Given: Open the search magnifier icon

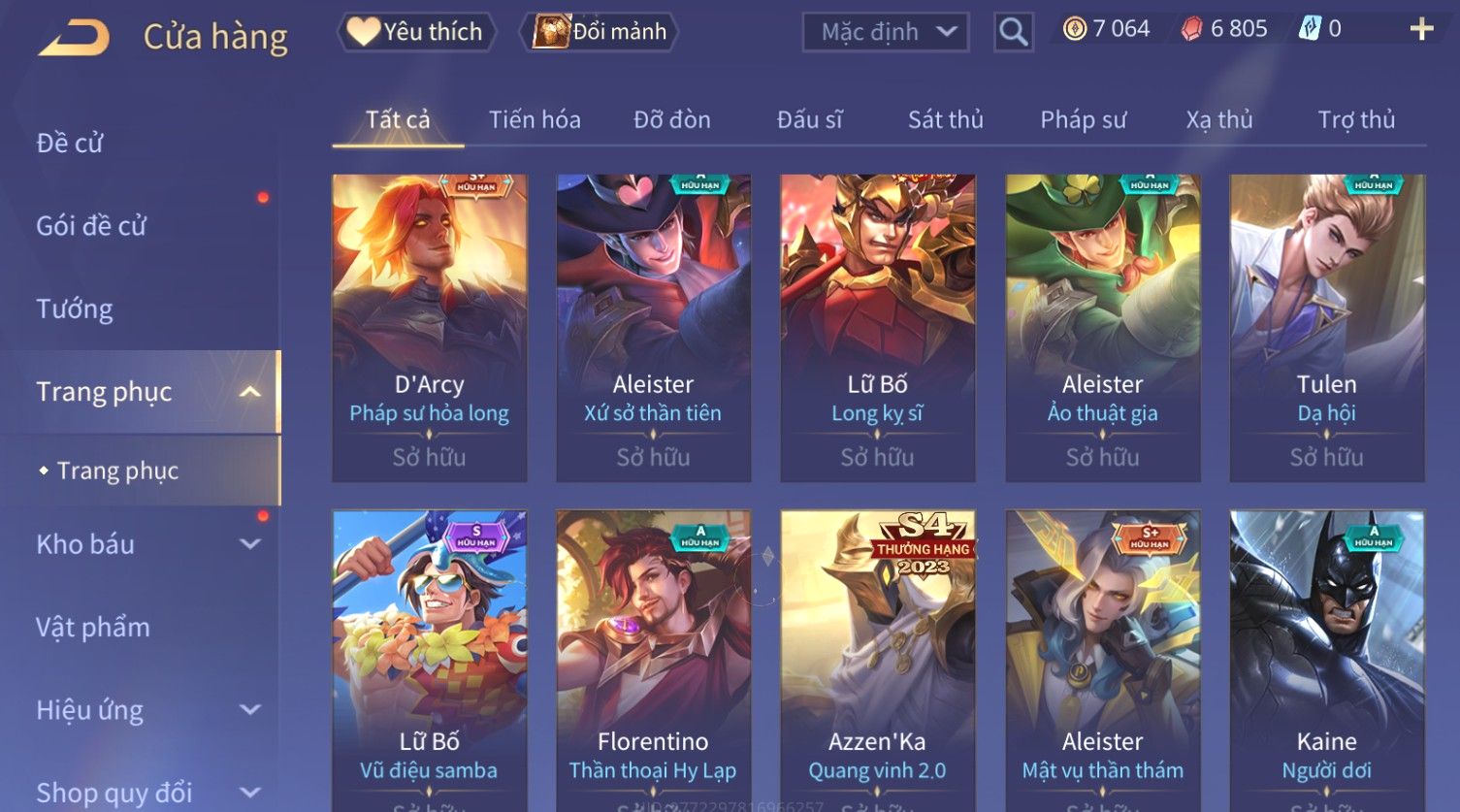Looking at the screenshot, I should pyautogui.click(x=1013, y=32).
